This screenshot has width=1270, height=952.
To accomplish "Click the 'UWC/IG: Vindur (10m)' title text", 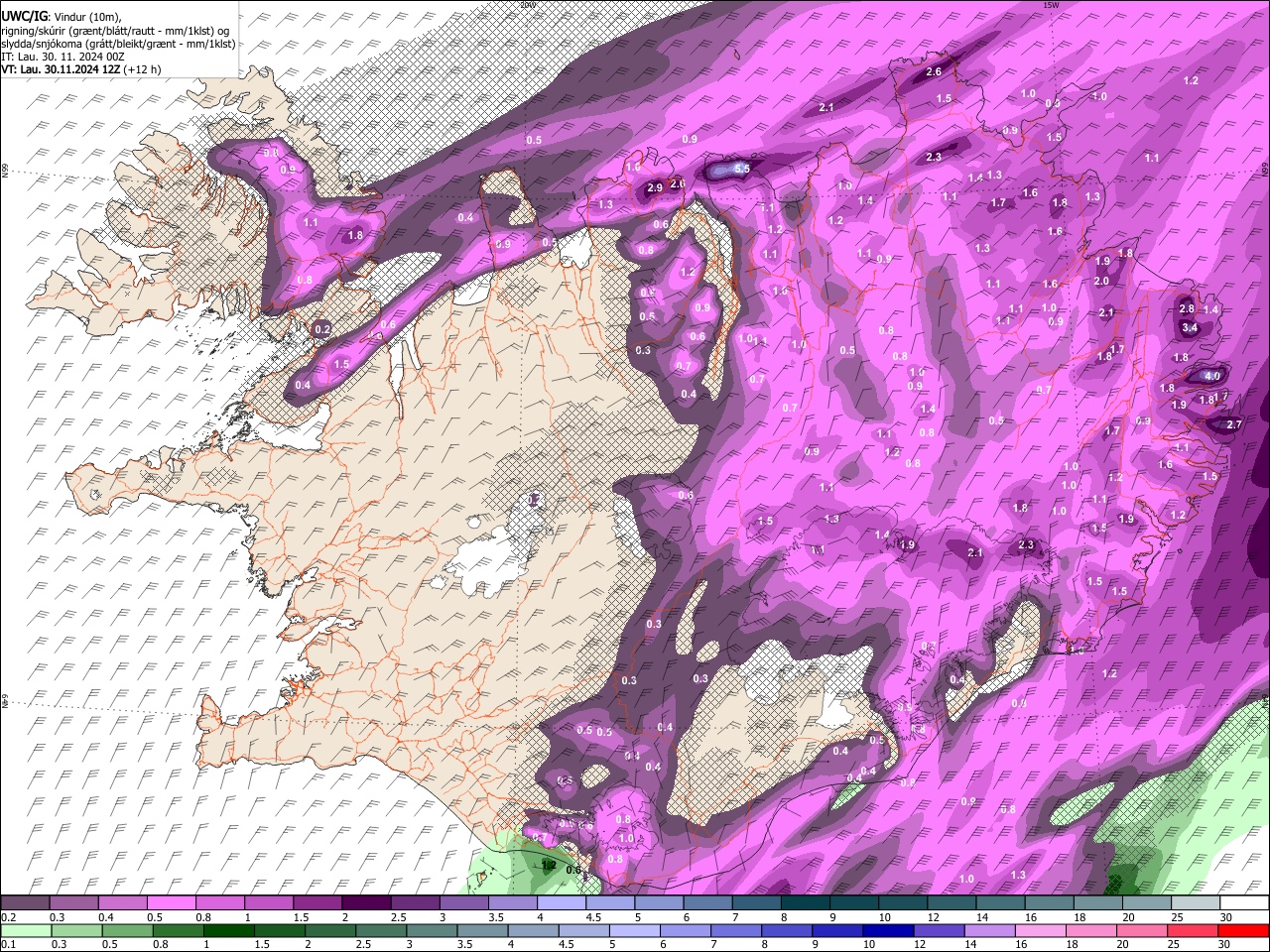I will coord(61,17).
